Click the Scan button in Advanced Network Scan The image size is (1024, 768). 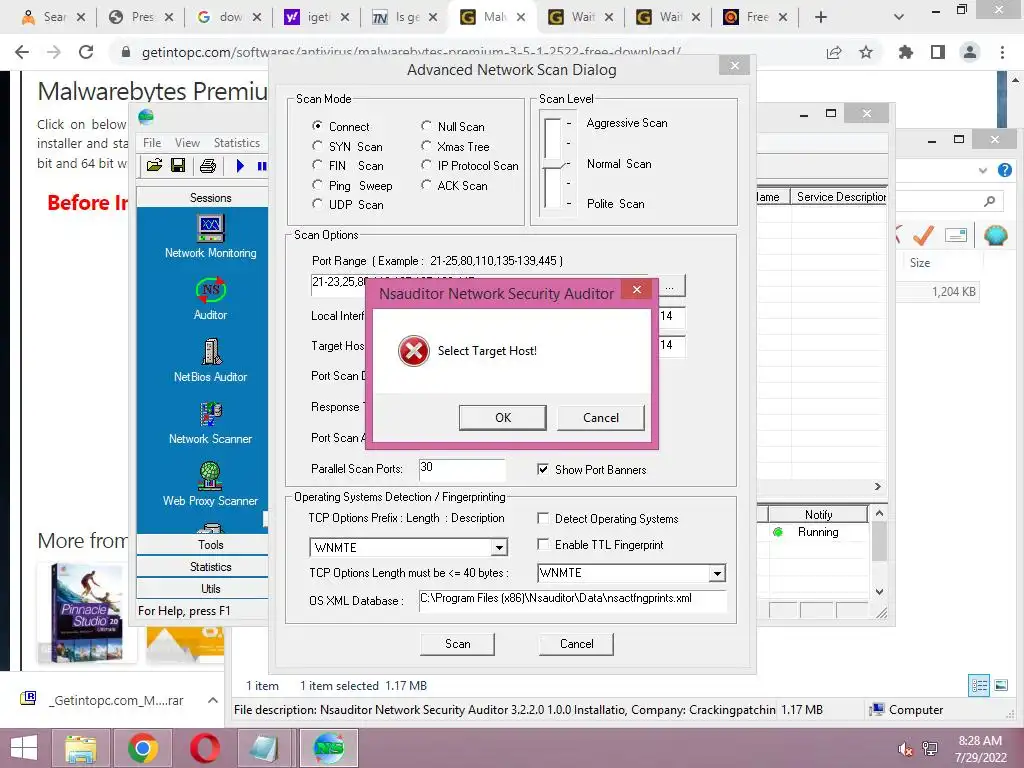(x=457, y=644)
